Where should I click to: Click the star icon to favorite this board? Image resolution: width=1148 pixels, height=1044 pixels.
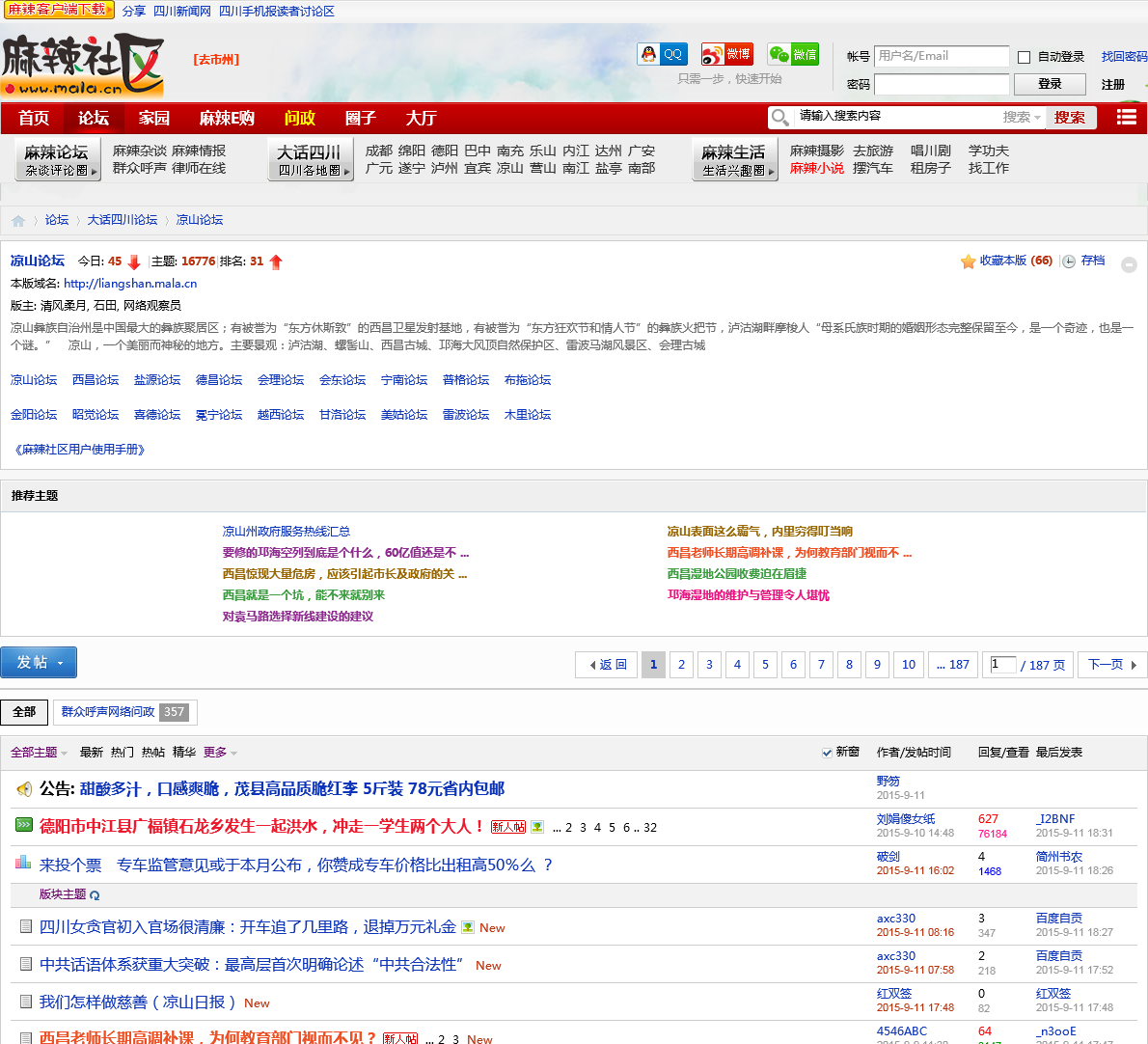click(x=968, y=261)
